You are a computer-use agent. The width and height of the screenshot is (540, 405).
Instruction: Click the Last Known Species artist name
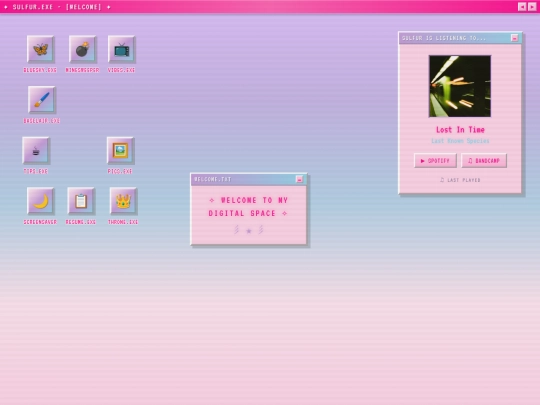460,141
